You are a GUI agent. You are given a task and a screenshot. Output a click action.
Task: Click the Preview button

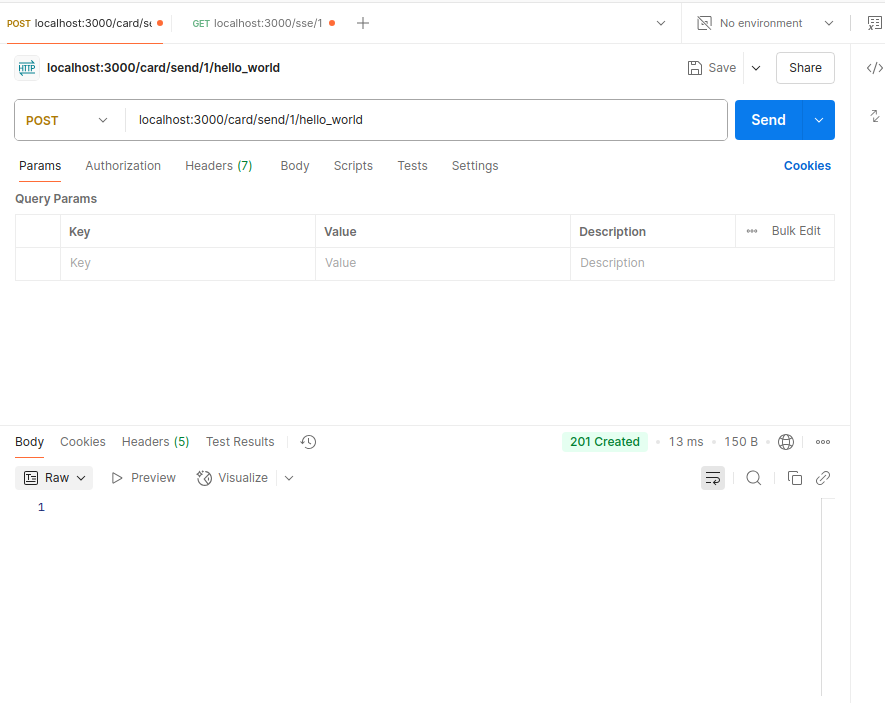click(143, 478)
